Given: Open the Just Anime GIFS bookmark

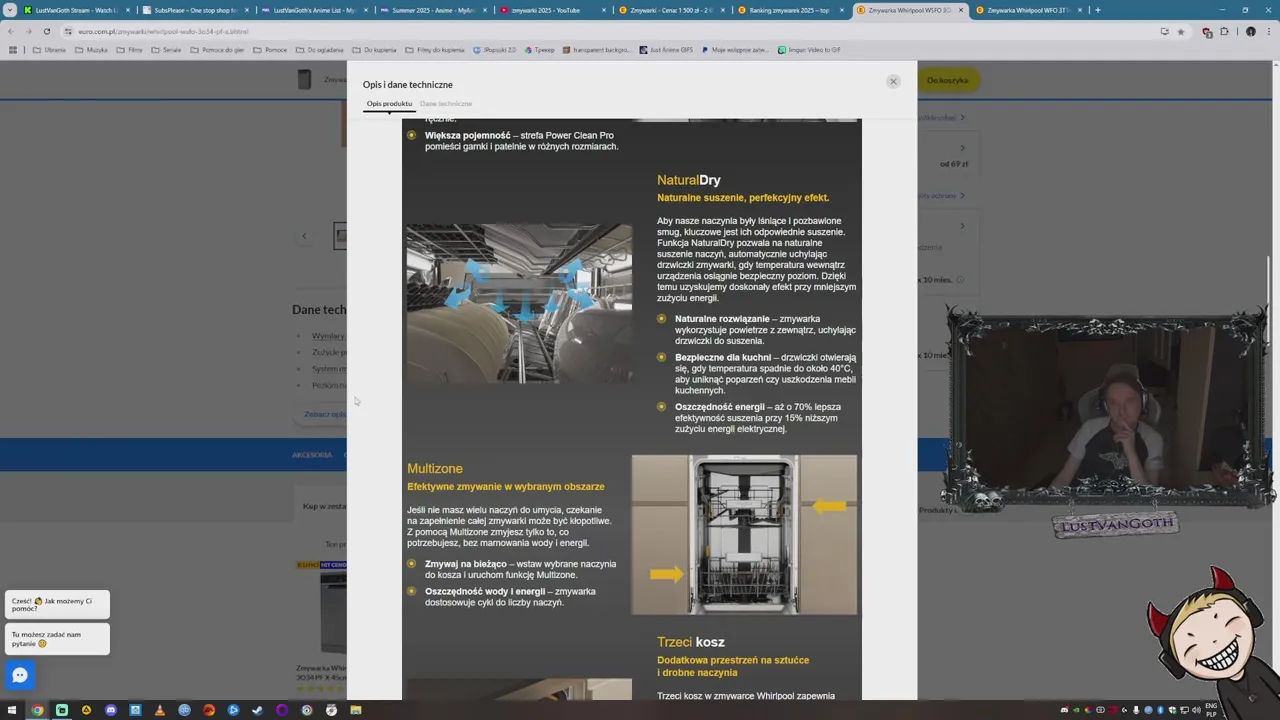Looking at the screenshot, I should coord(666,49).
